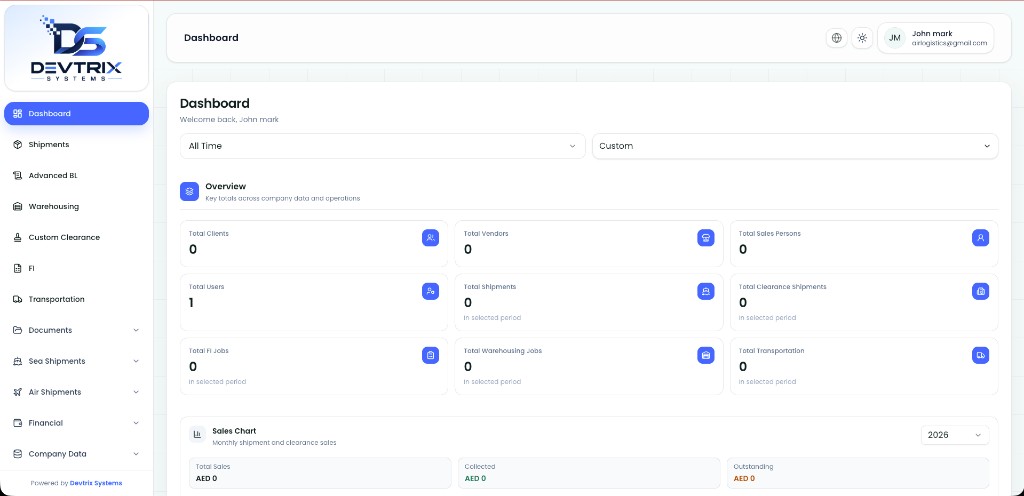This screenshot has height=496, width=1024.
Task: Click the JM avatar in header
Action: [x=895, y=38]
